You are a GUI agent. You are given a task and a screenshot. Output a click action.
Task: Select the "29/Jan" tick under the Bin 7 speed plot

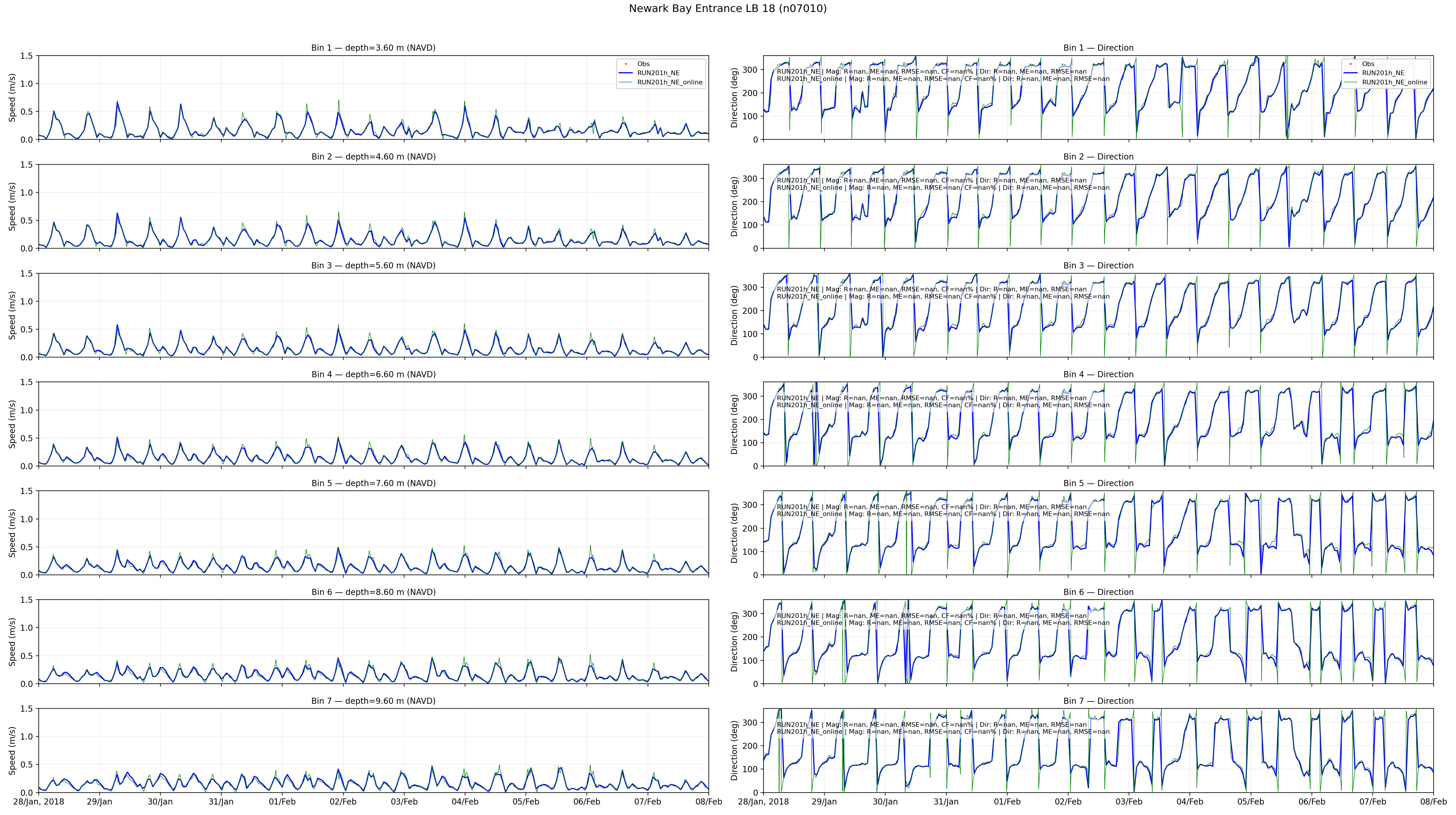(x=99, y=802)
